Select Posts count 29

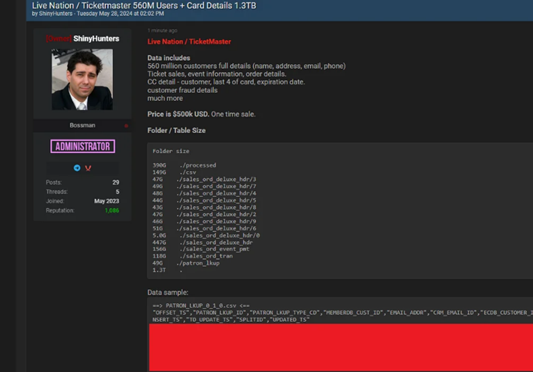pyautogui.click(x=116, y=183)
